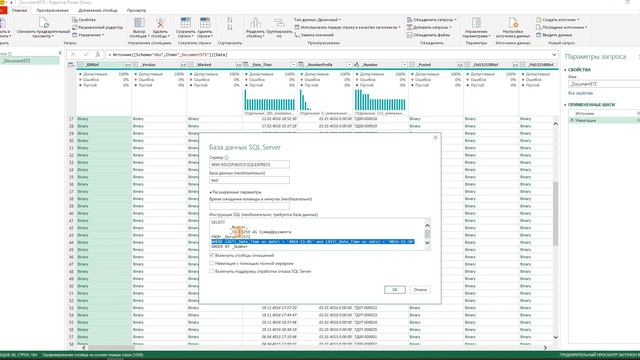
Task: Close the SQL Server database dialog
Action: click(x=435, y=138)
